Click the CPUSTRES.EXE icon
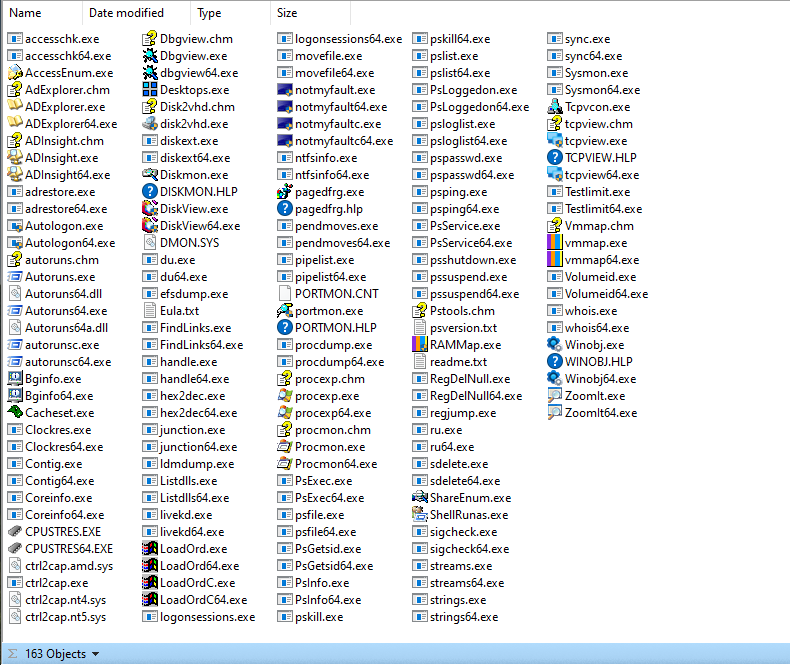790x665 pixels. 15,531
